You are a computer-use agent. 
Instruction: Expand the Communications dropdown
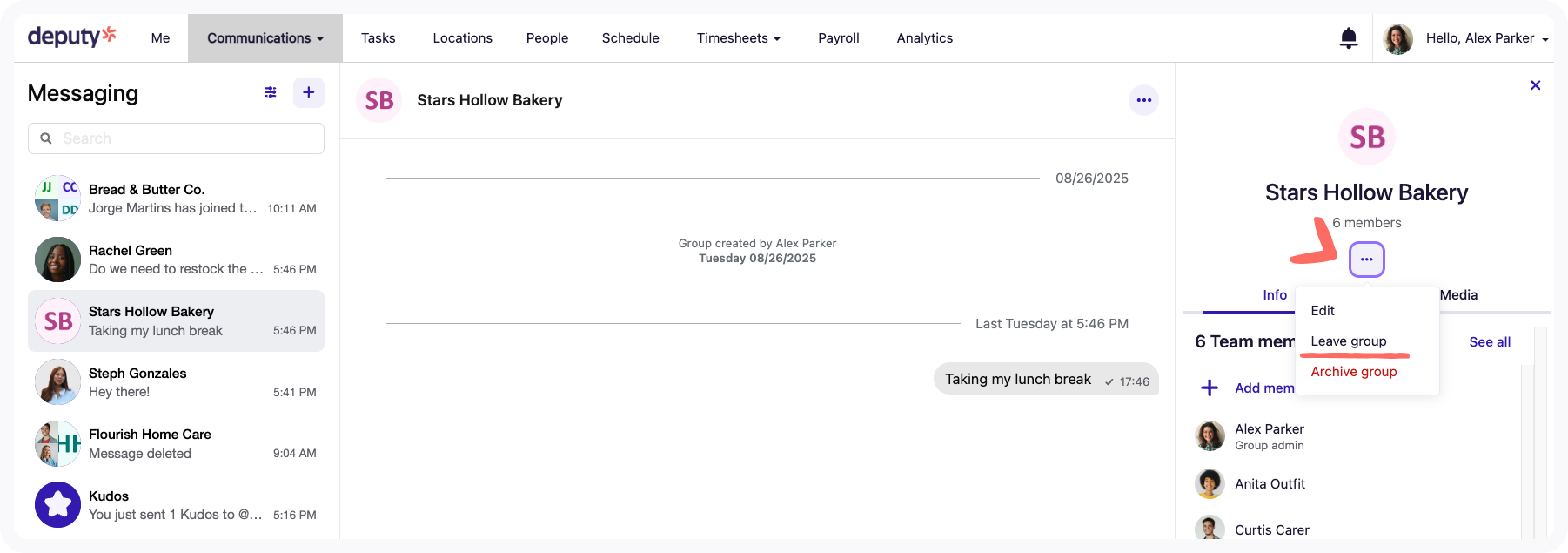coord(265,38)
